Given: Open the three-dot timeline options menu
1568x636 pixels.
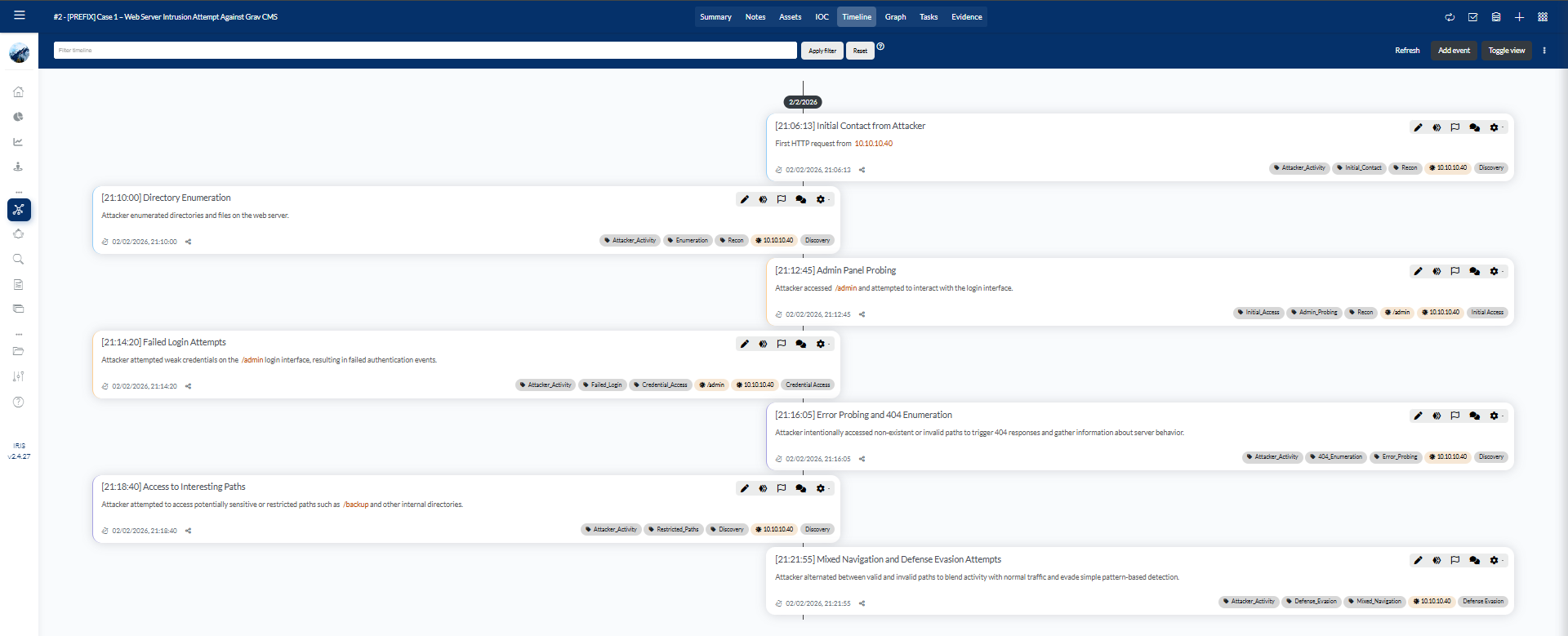Looking at the screenshot, I should coord(1544,51).
